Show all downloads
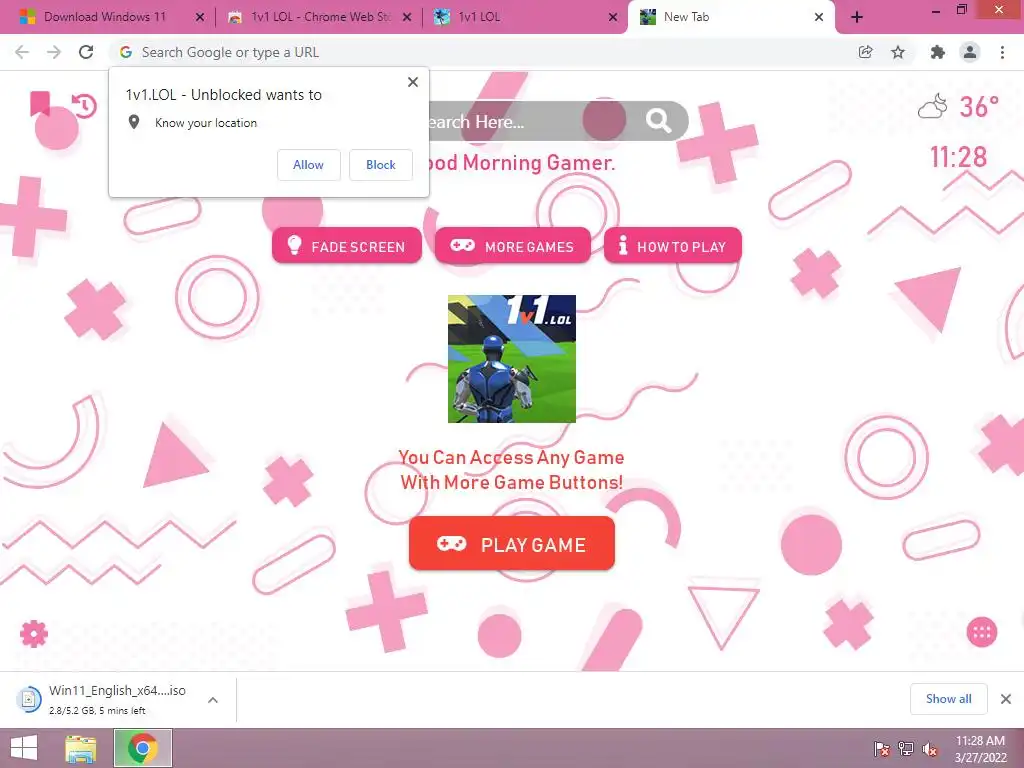Screen dimensions: 1024x768 click(948, 699)
